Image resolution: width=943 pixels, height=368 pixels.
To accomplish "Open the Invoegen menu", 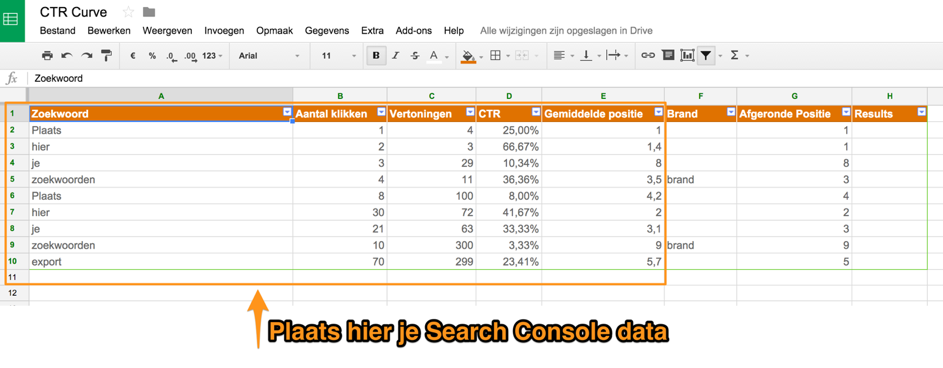I will 224,31.
